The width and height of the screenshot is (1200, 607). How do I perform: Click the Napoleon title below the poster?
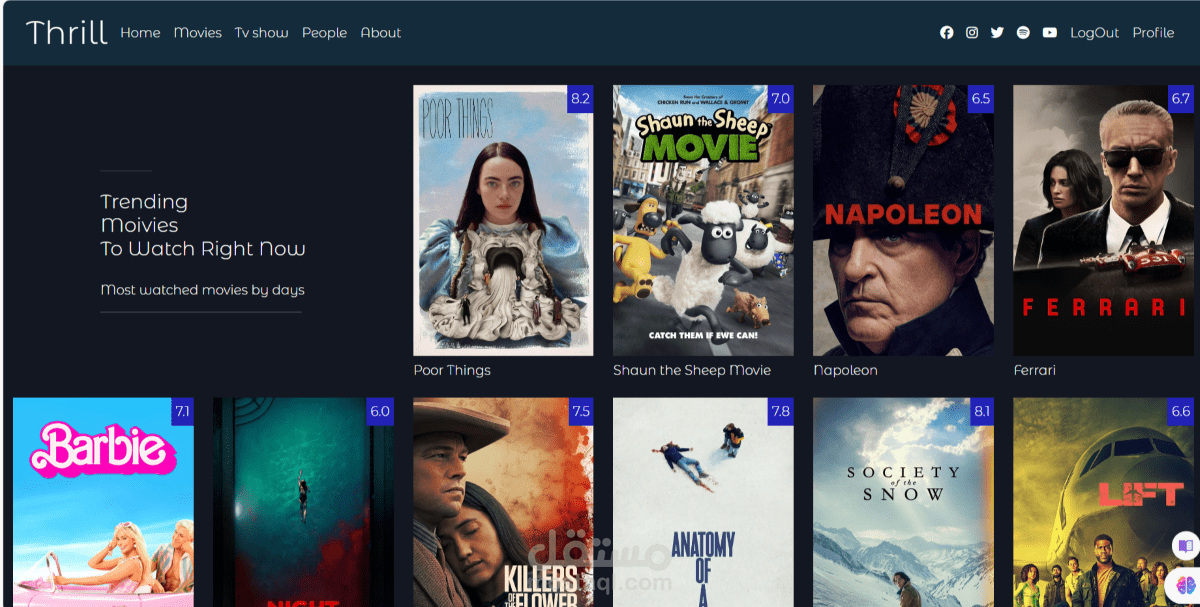pos(845,370)
